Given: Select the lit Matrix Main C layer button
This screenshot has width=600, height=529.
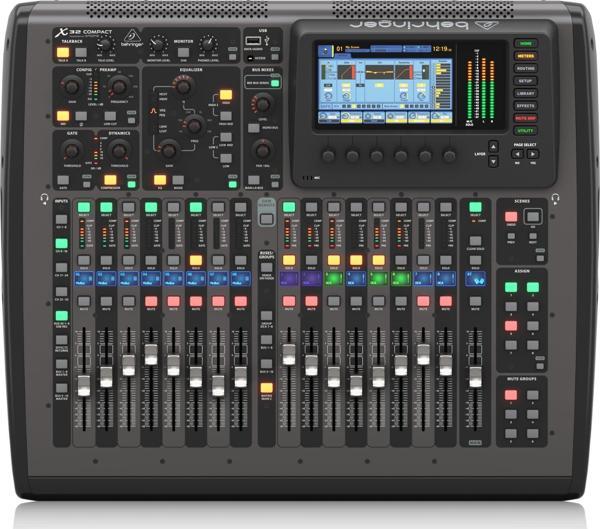Looking at the screenshot, I should 266,388.
